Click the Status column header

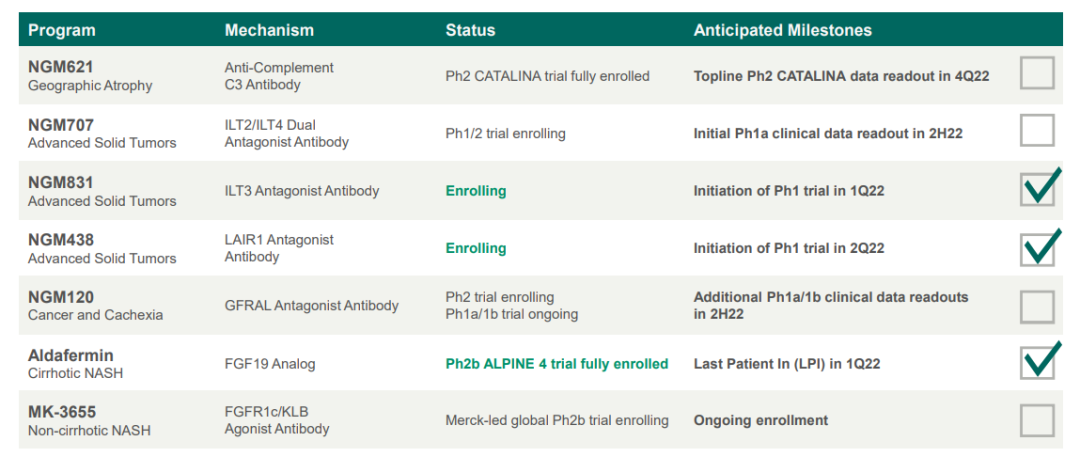pos(470,30)
